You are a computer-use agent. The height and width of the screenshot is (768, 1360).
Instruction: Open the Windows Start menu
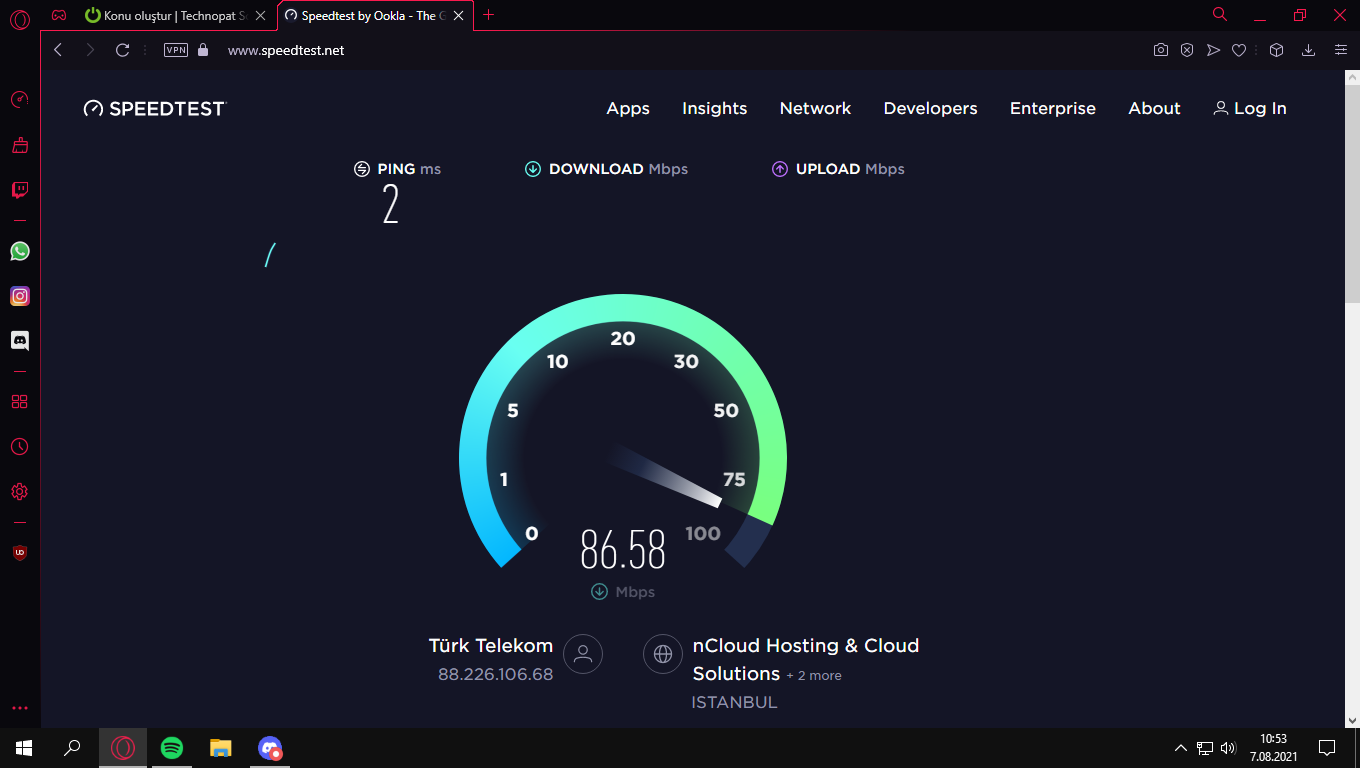coord(24,748)
